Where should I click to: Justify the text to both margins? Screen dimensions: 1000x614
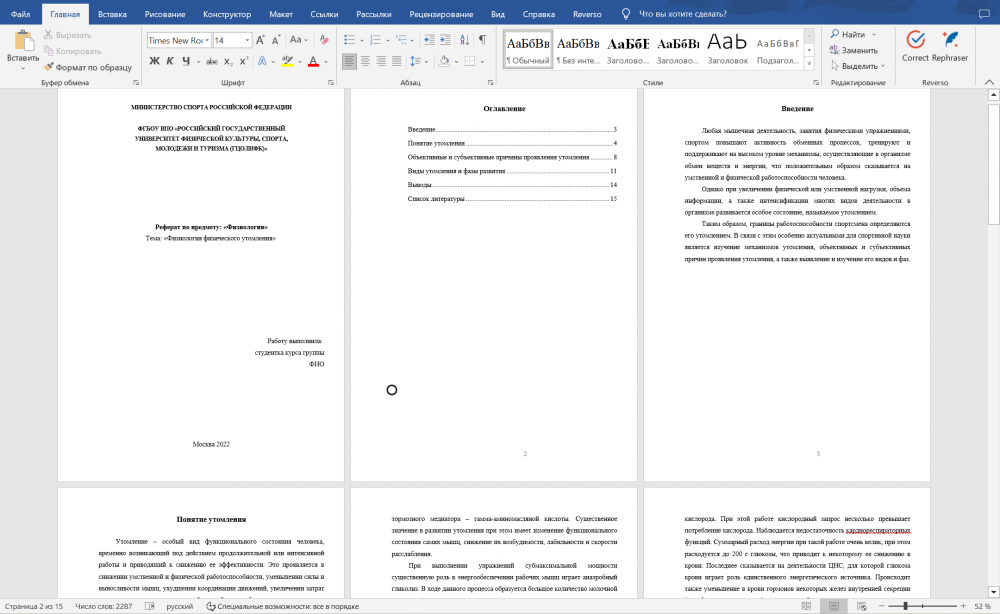(x=397, y=61)
